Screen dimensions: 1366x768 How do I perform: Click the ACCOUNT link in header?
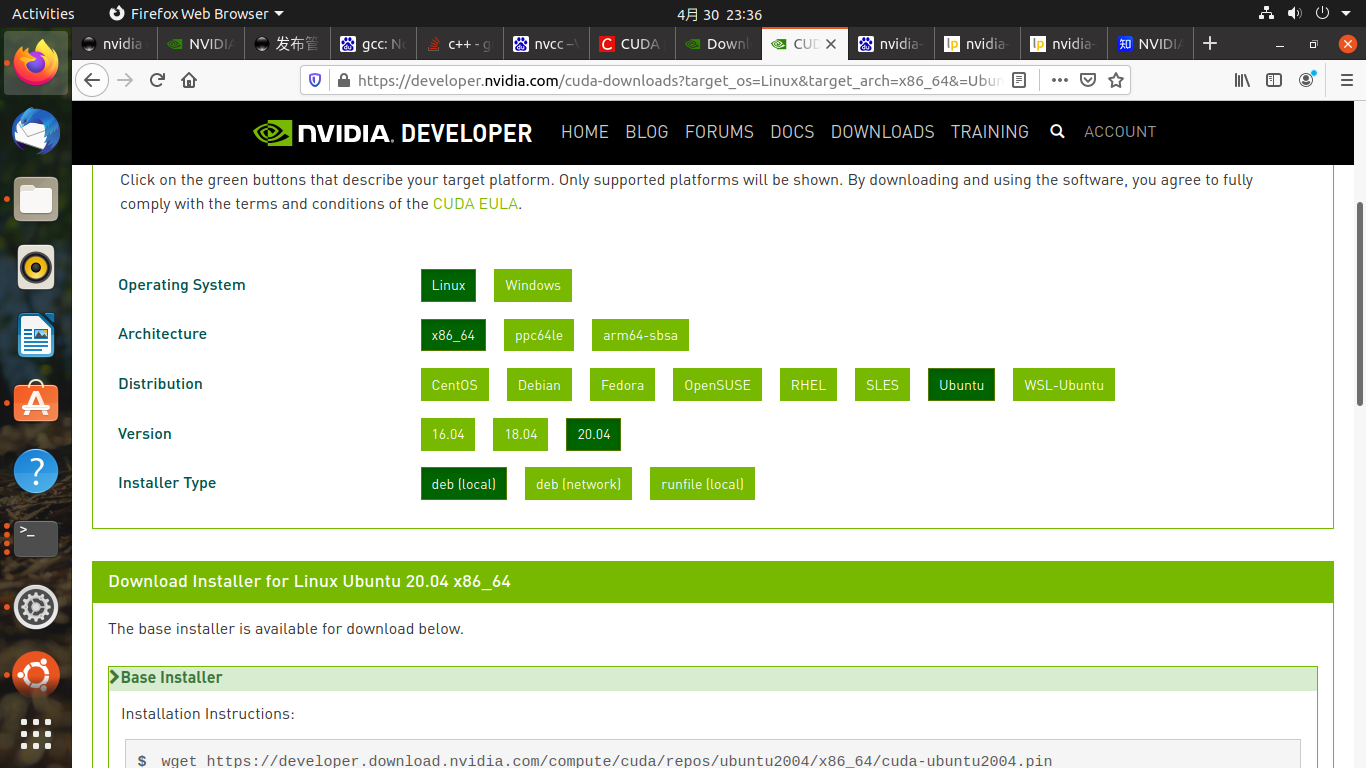coord(1119,132)
